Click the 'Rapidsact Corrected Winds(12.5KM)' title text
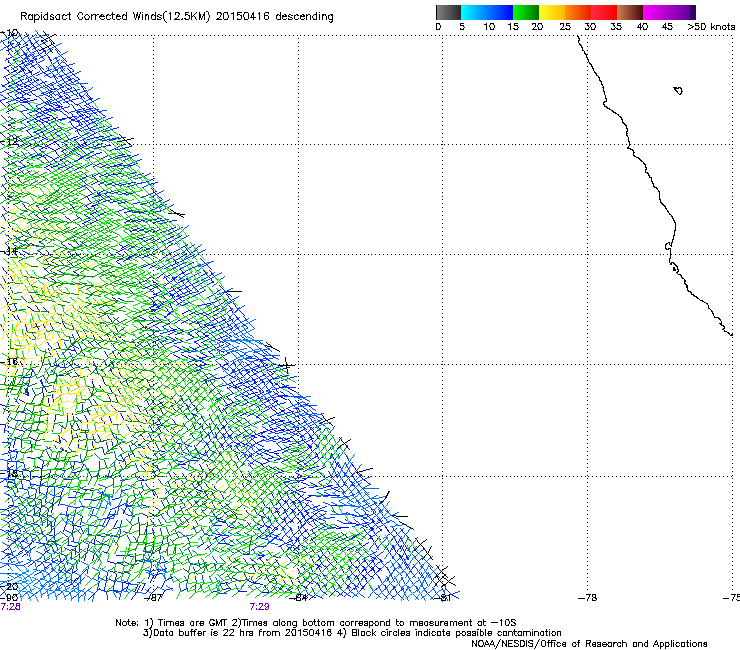 (x=115, y=17)
